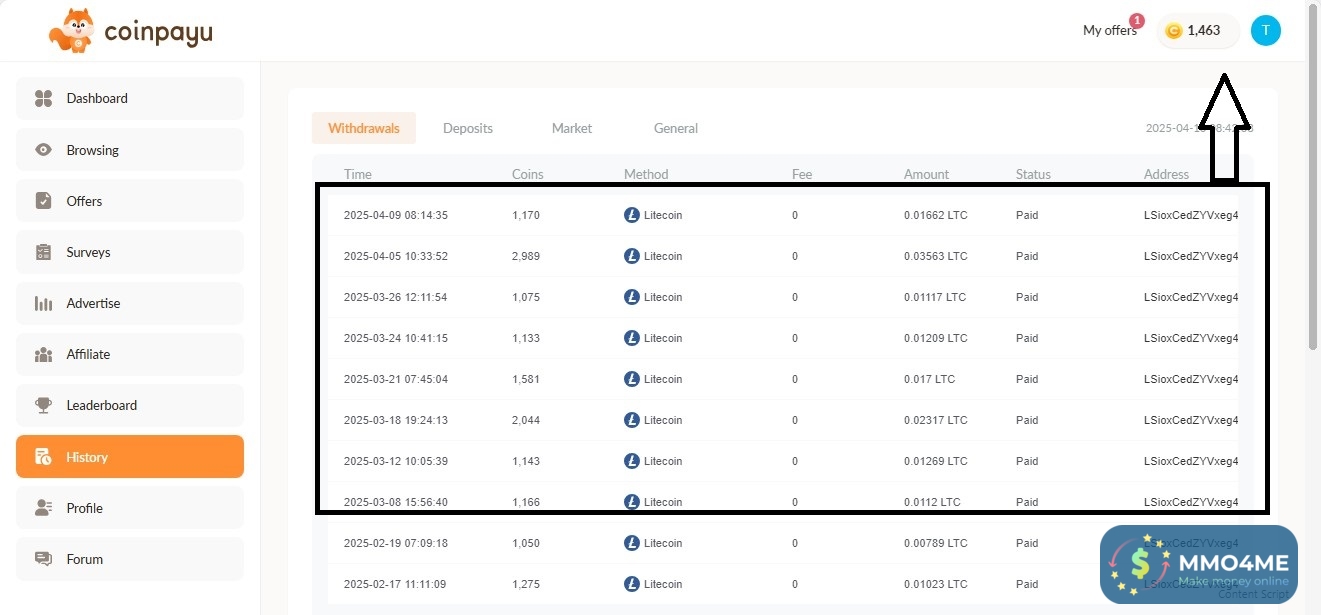The width and height of the screenshot is (1321, 615).
Task: Open the Forum sidebar item
Action: (x=129, y=559)
